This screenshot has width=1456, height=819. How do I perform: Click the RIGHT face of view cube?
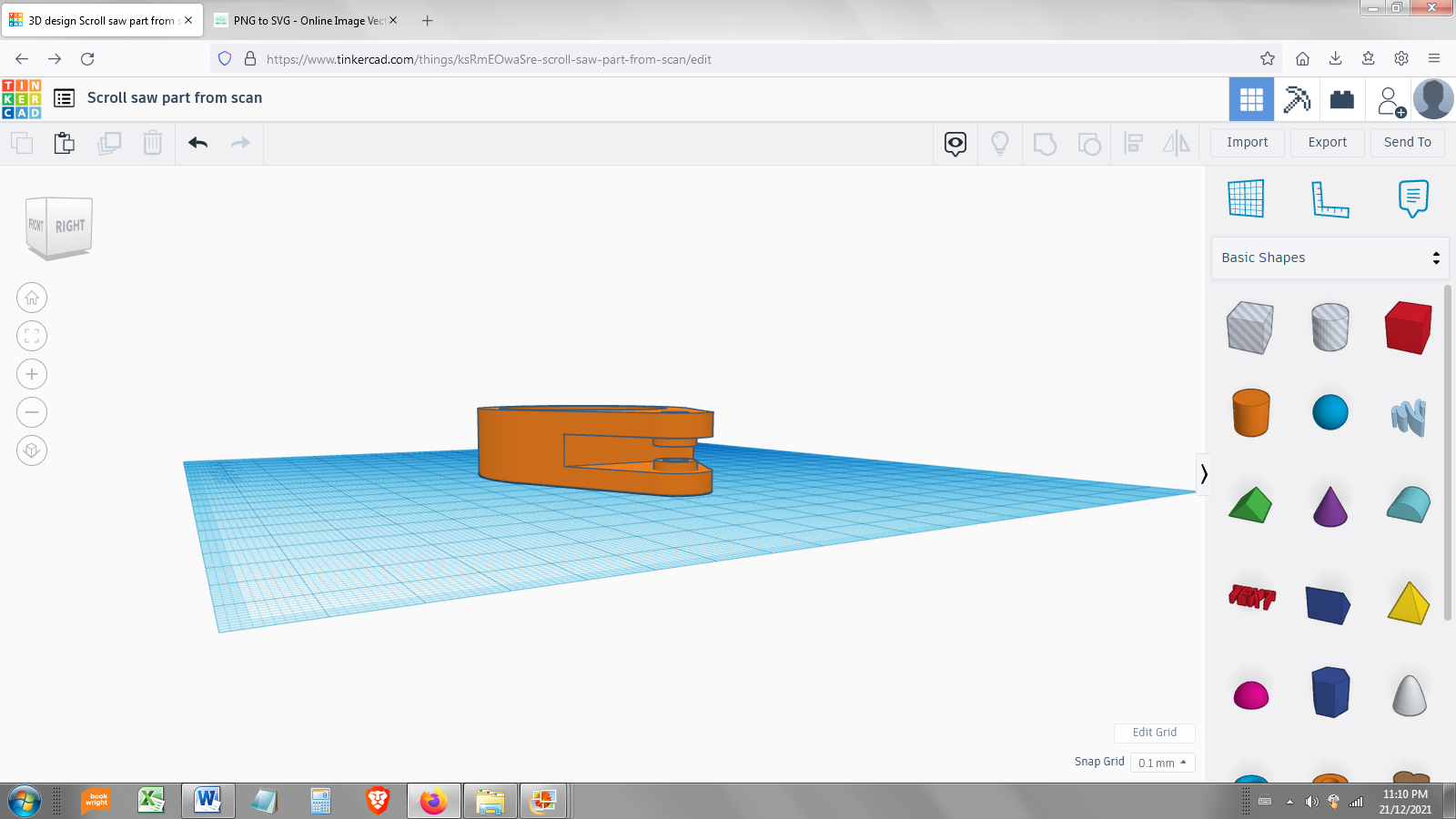[x=70, y=227]
